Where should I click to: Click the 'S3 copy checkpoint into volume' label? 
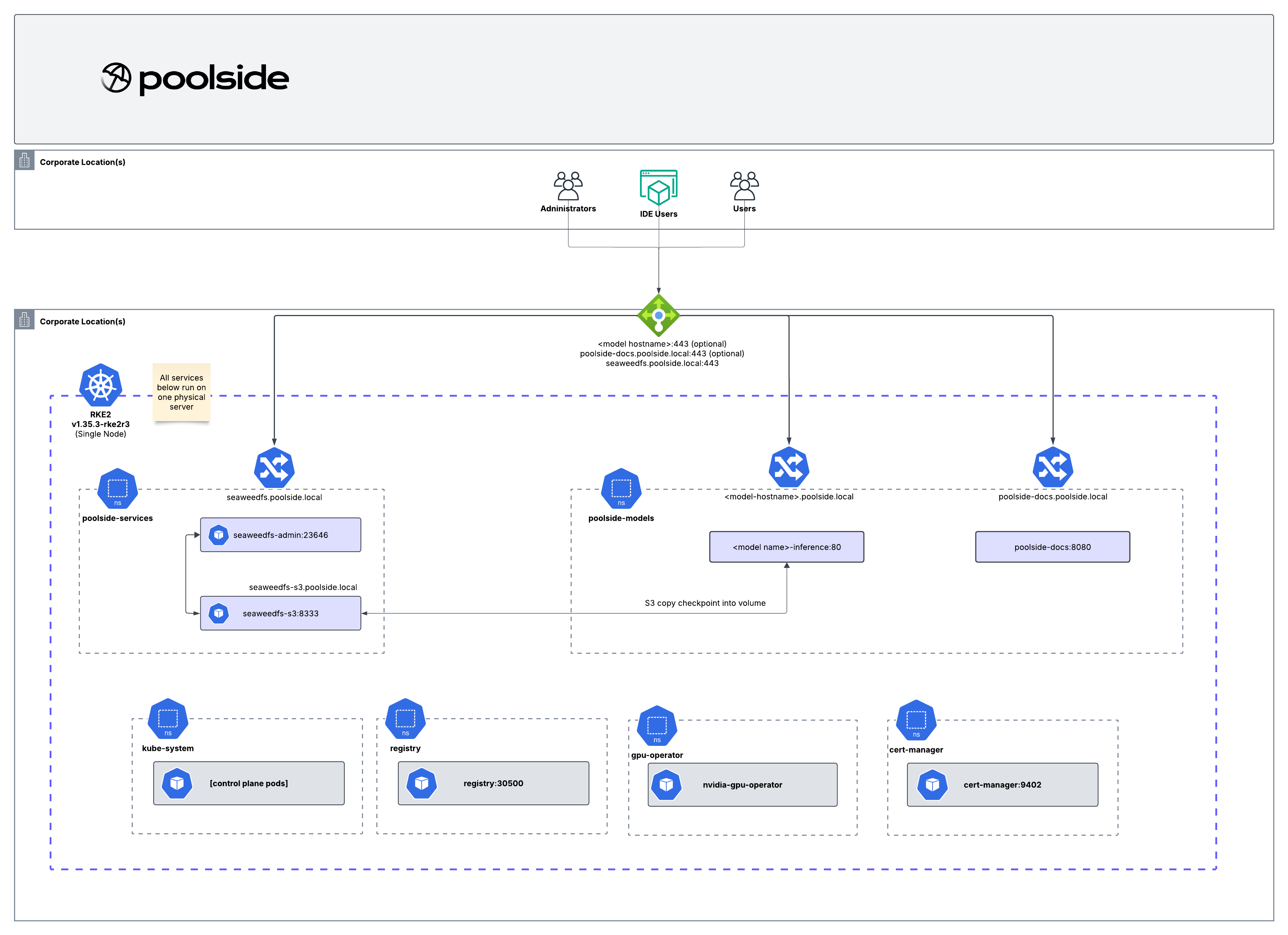[705, 603]
